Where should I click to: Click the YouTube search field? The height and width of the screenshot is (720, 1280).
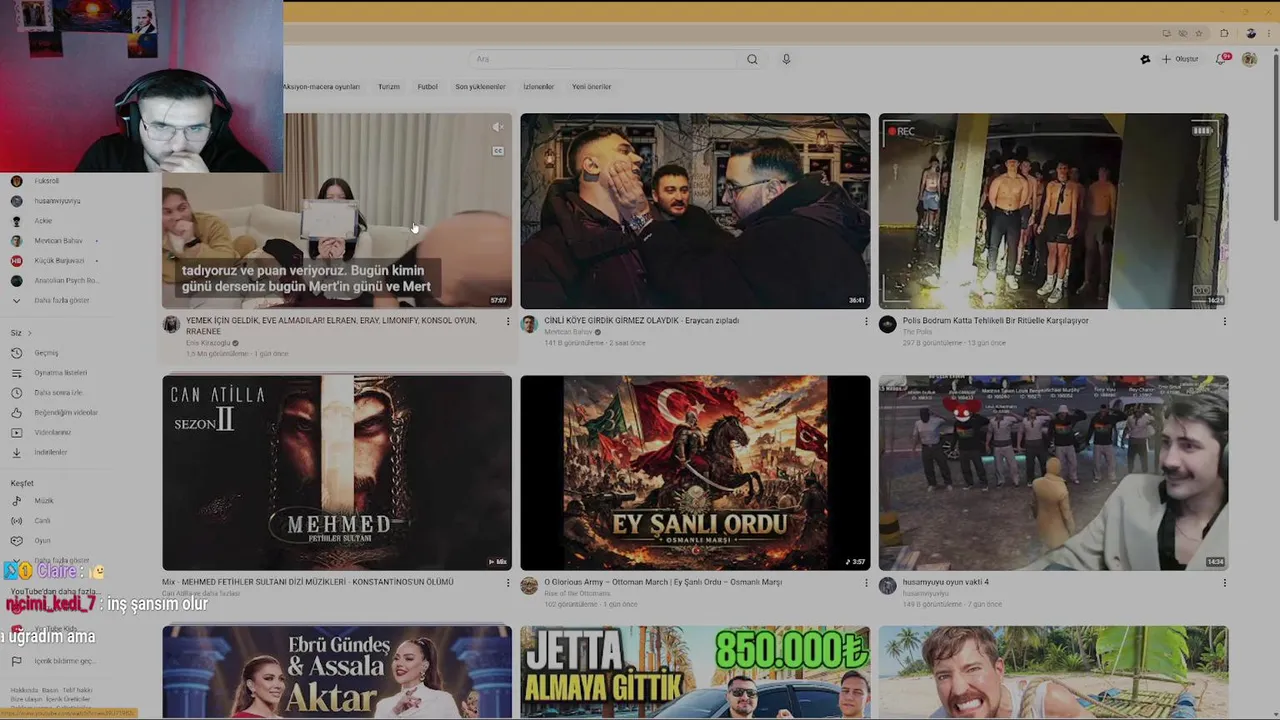(x=605, y=59)
